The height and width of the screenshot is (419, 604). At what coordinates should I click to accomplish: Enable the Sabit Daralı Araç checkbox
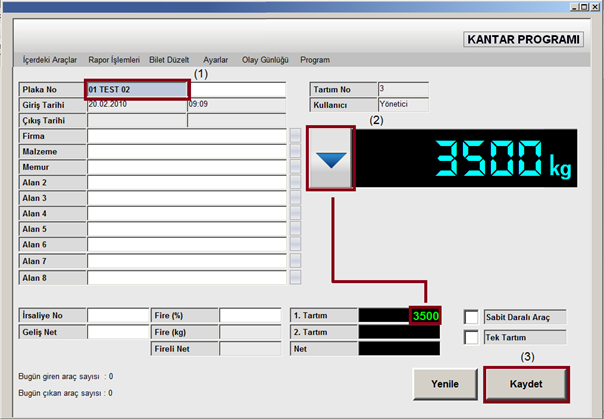[x=471, y=317]
